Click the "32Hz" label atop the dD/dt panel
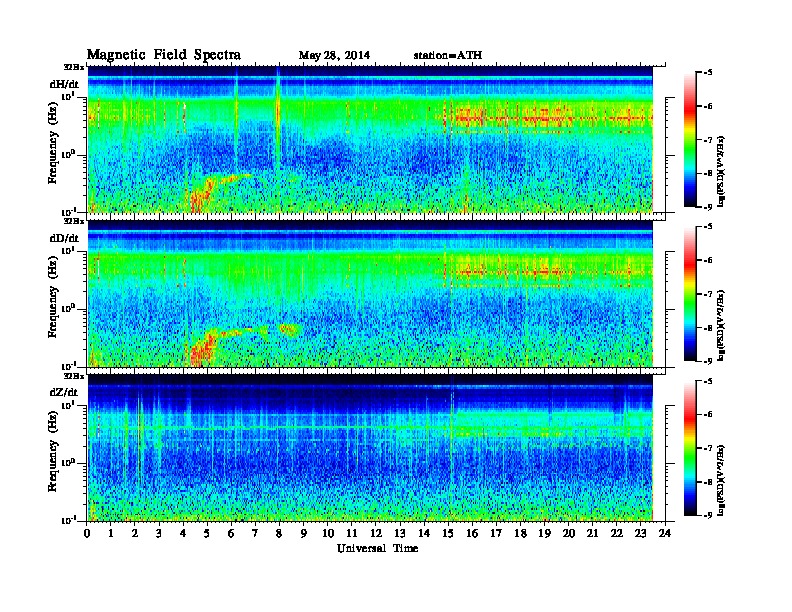Viewport: 792px width, 612px height. (74, 221)
